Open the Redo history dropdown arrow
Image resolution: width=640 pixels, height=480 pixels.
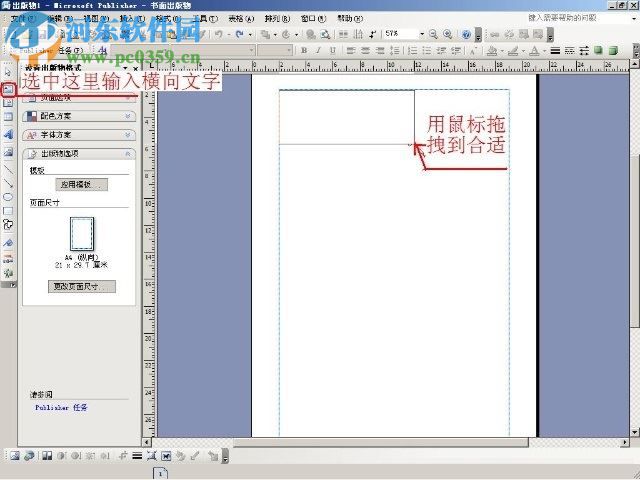[250, 35]
